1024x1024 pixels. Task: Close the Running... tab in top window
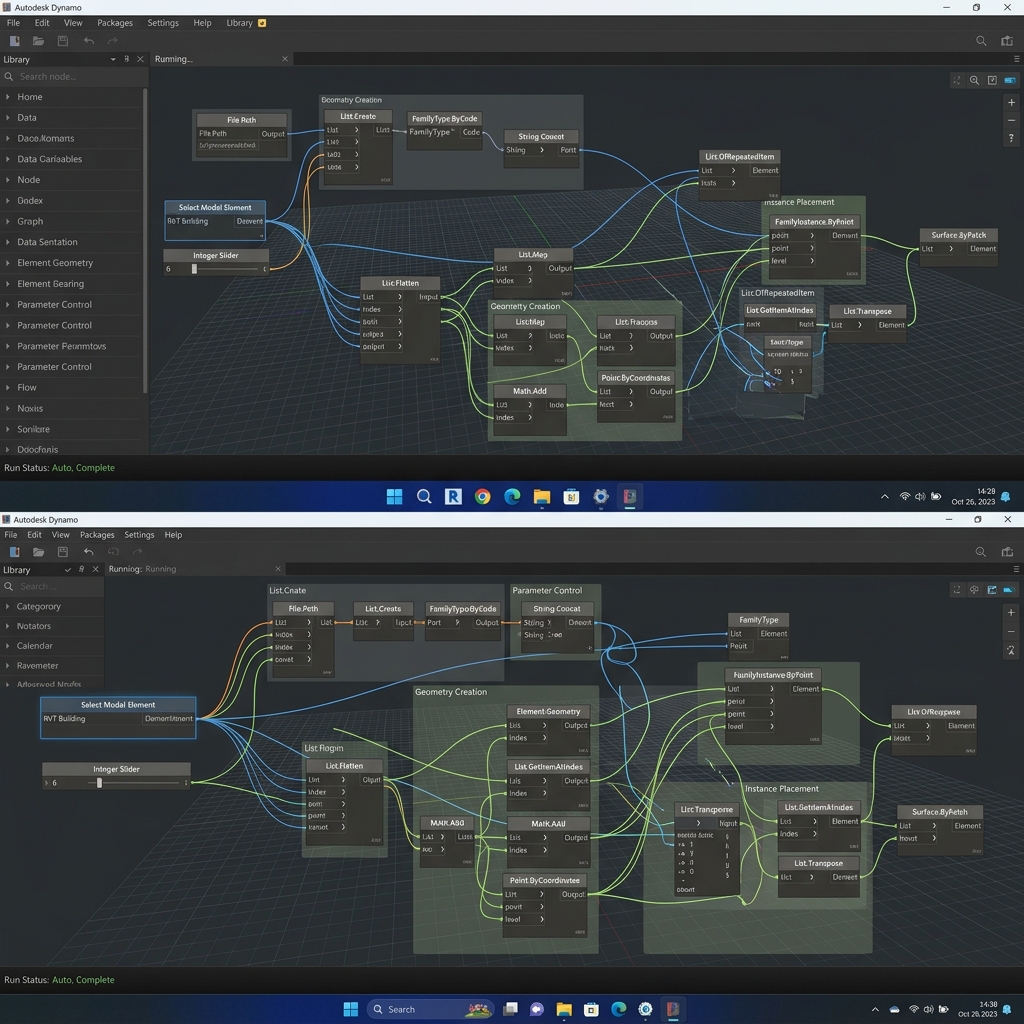(285, 59)
